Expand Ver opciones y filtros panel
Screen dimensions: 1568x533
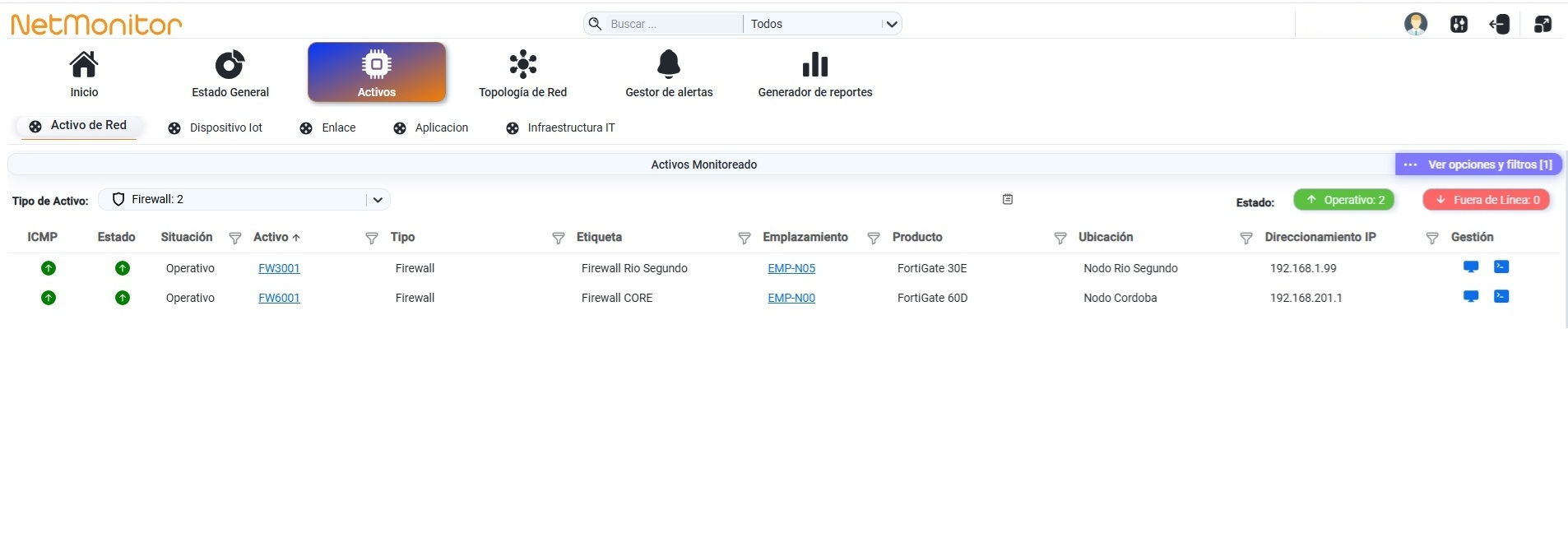[1478, 165]
